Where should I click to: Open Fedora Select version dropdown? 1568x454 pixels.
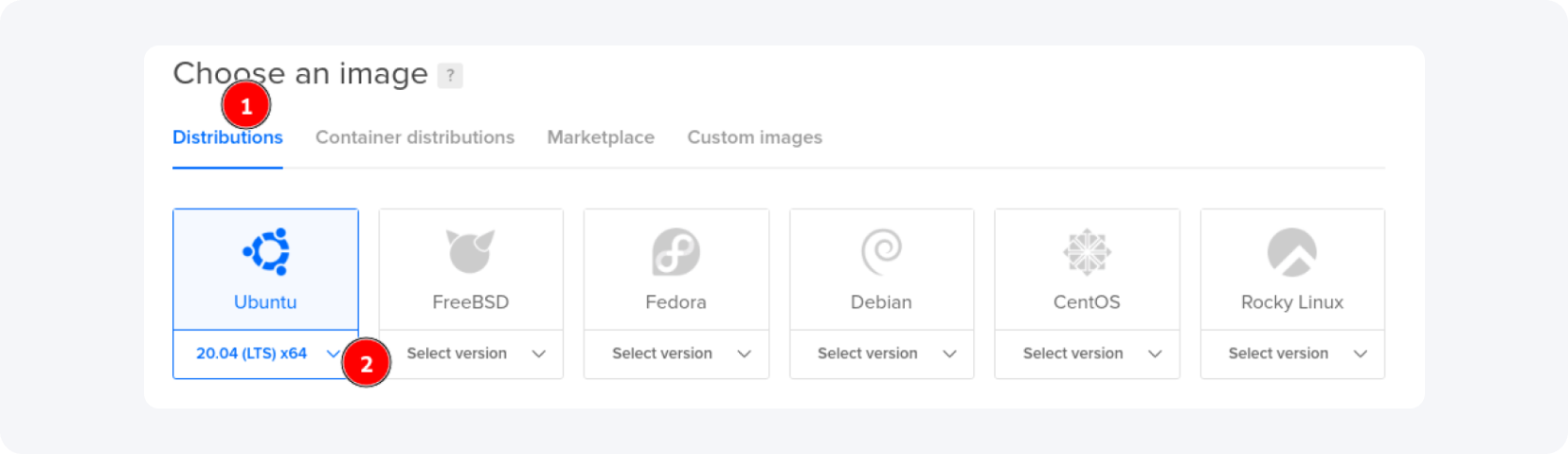click(676, 354)
